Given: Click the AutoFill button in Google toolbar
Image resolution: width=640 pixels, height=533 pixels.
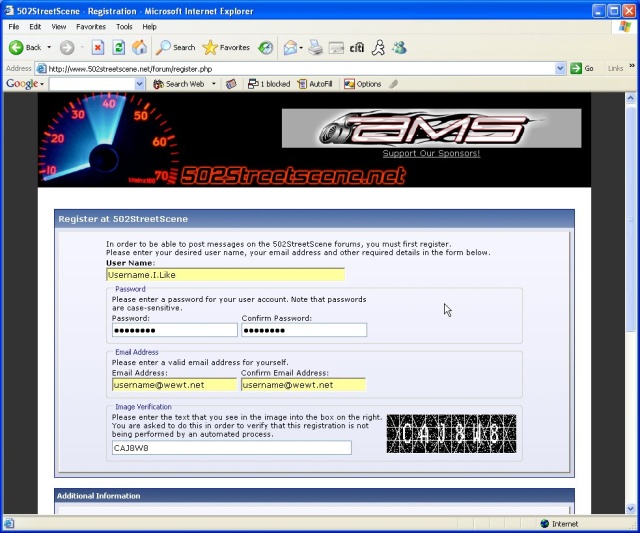Looking at the screenshot, I should click(x=315, y=84).
